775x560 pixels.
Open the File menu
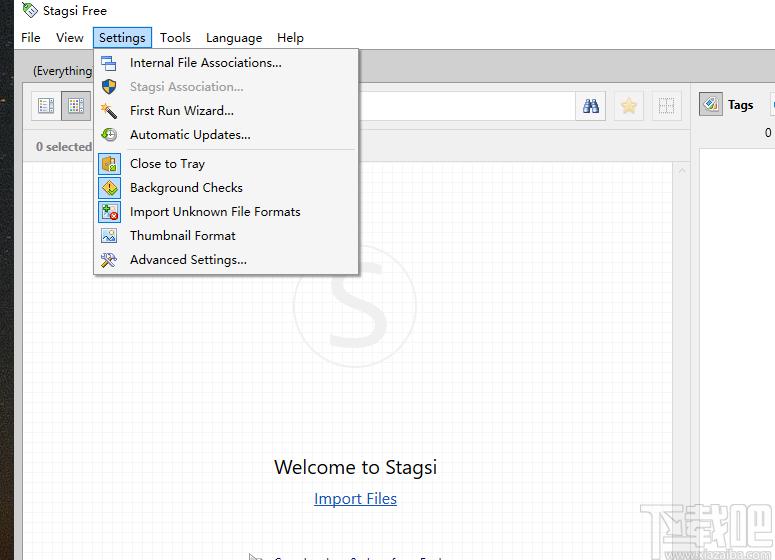coord(31,38)
